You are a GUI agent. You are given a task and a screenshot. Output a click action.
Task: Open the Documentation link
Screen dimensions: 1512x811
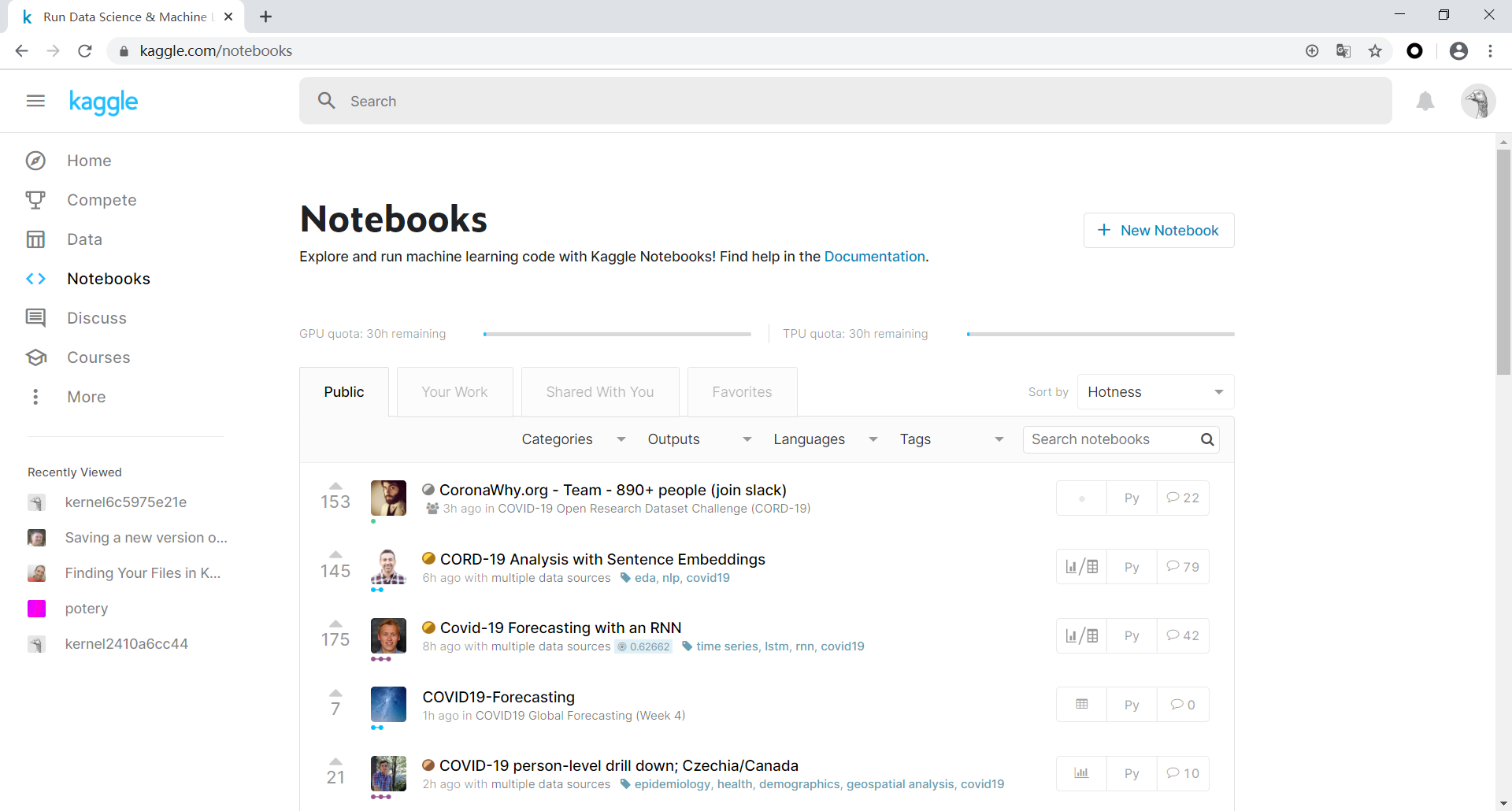click(874, 257)
